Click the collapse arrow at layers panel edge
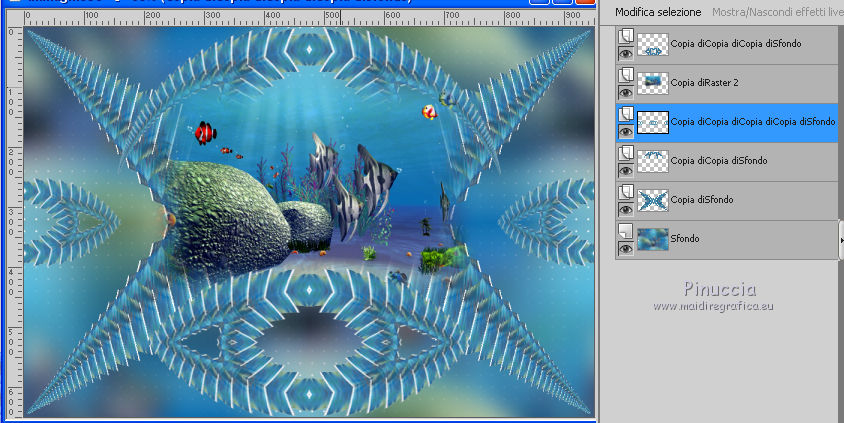The width and height of the screenshot is (844, 423). tap(841, 240)
